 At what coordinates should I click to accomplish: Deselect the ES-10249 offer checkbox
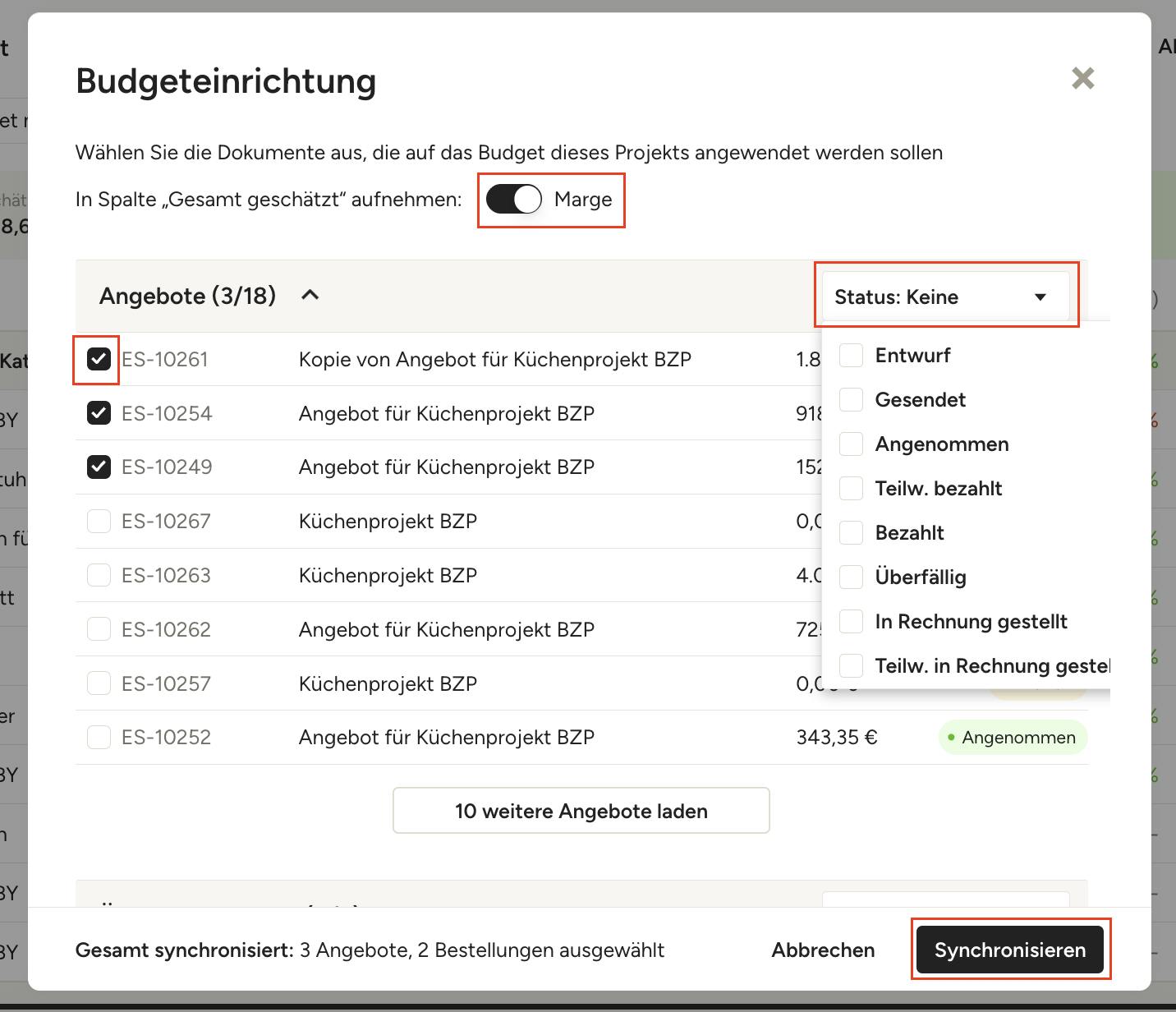coord(99,467)
